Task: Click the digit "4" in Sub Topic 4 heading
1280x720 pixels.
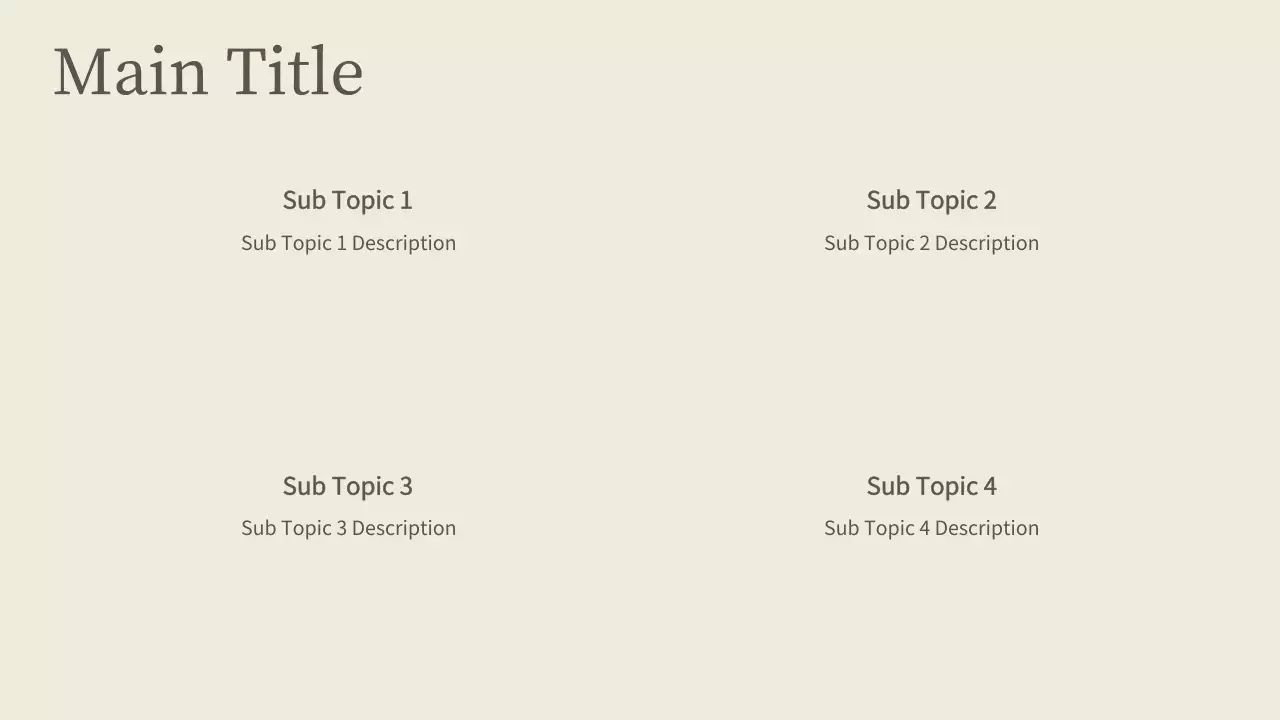Action: click(x=990, y=486)
